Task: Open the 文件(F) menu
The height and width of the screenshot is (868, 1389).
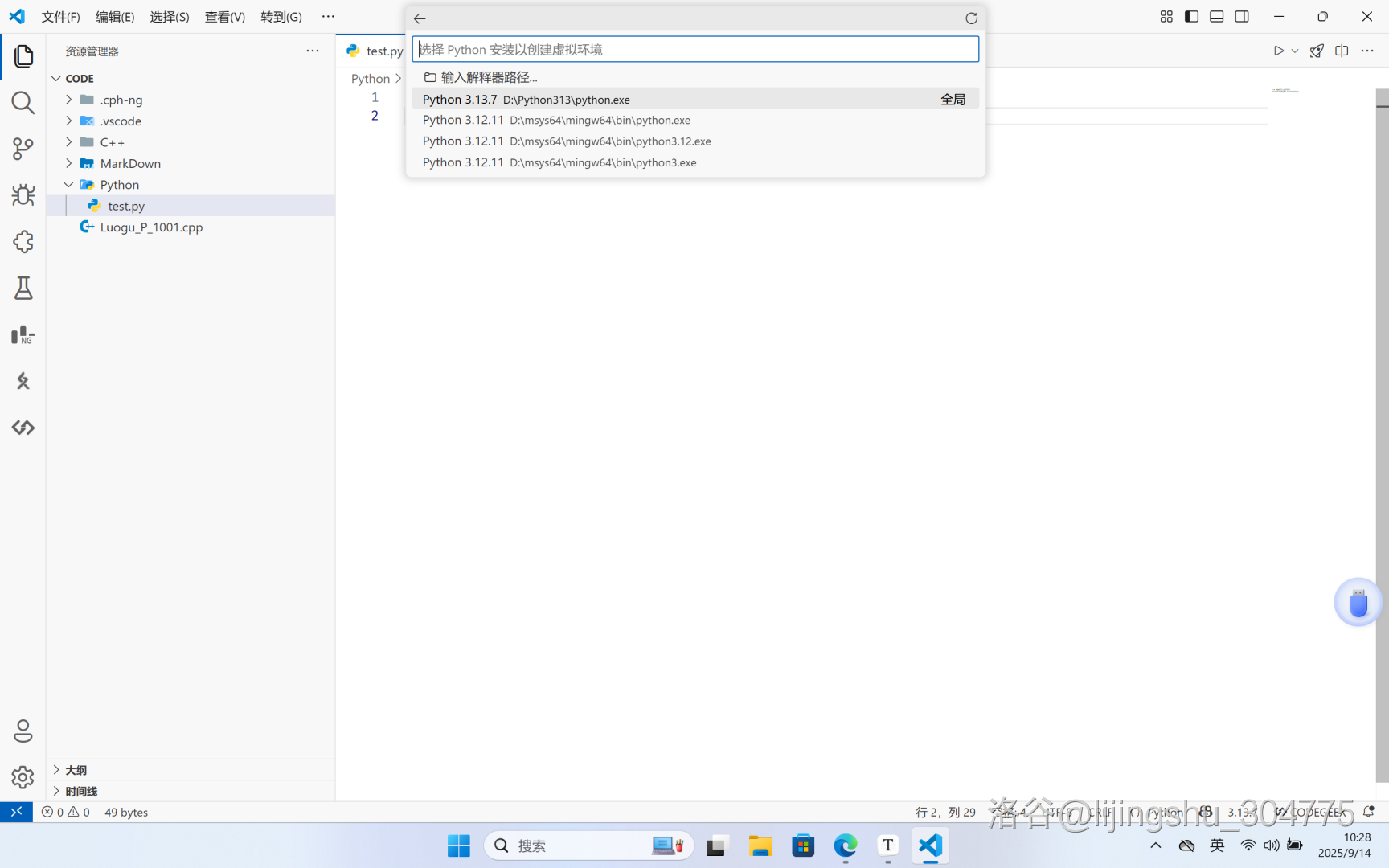Action: pos(60,17)
